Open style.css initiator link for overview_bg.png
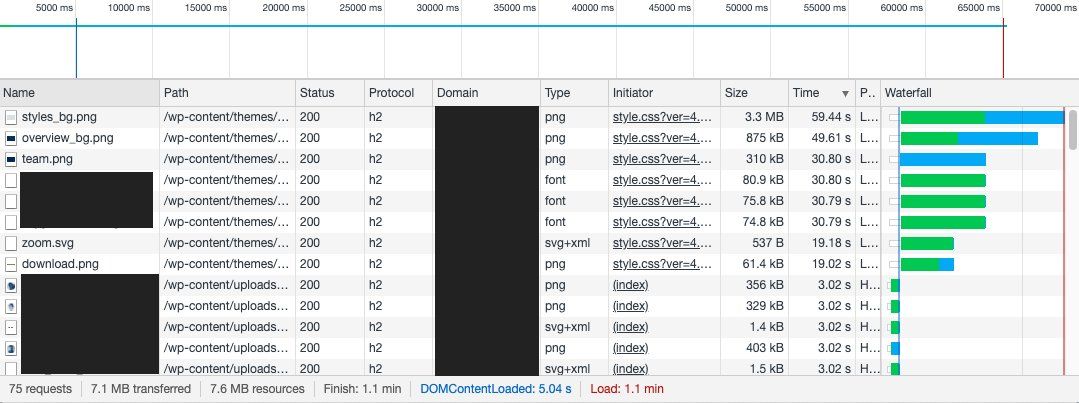Viewport: 1079px width, 403px height. (x=662, y=138)
